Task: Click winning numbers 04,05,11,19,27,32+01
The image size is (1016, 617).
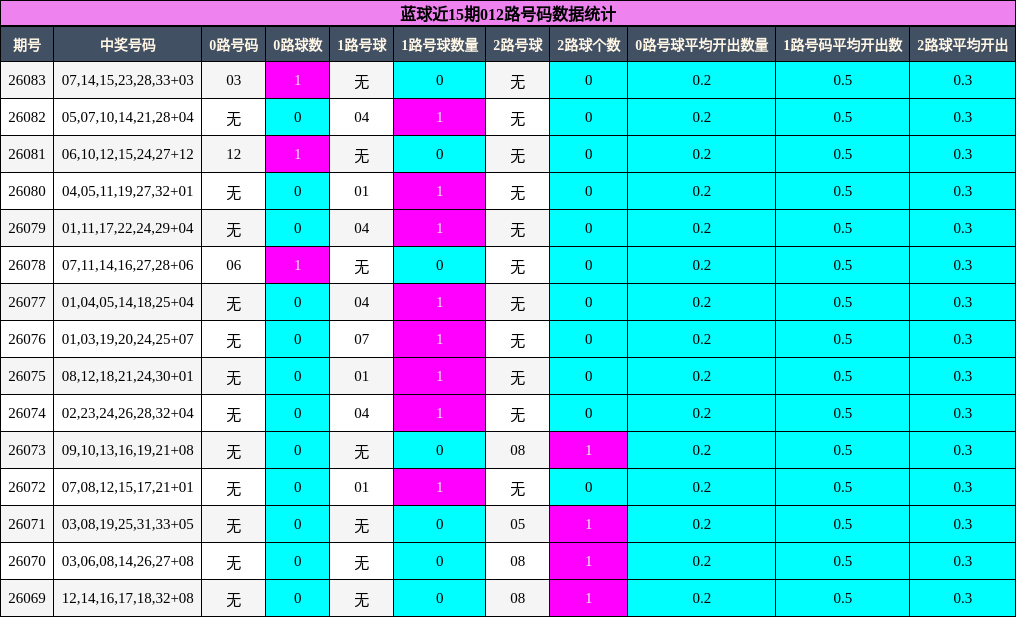Action: (x=128, y=191)
